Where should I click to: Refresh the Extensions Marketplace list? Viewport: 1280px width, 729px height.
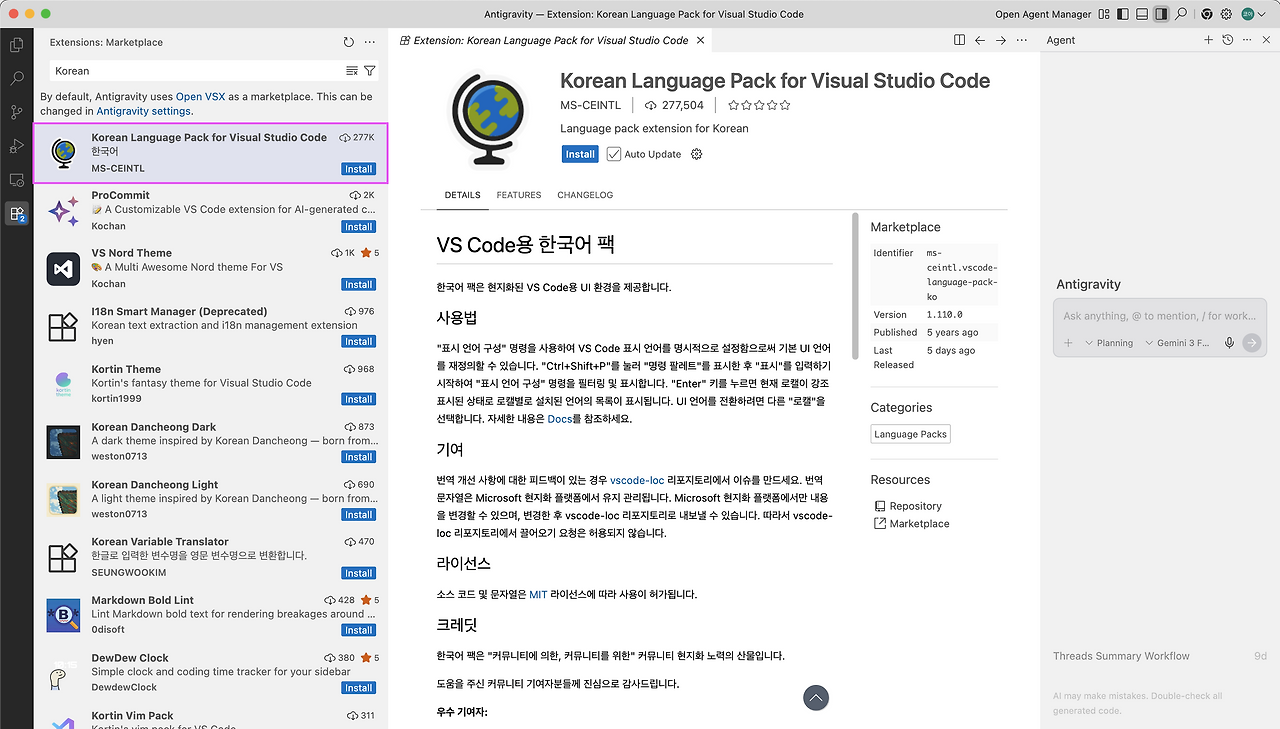click(x=348, y=42)
